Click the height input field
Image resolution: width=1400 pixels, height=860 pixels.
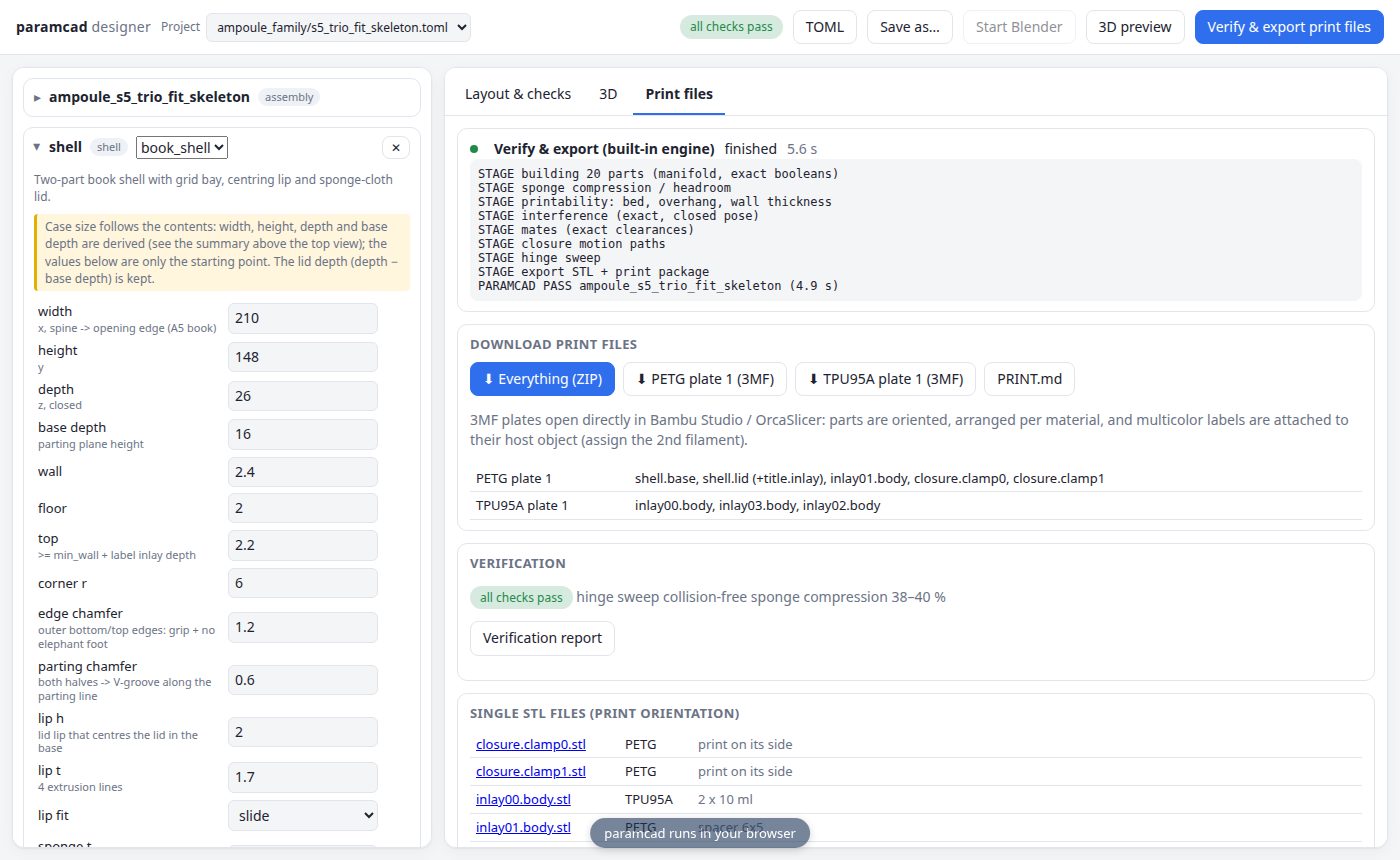(303, 357)
